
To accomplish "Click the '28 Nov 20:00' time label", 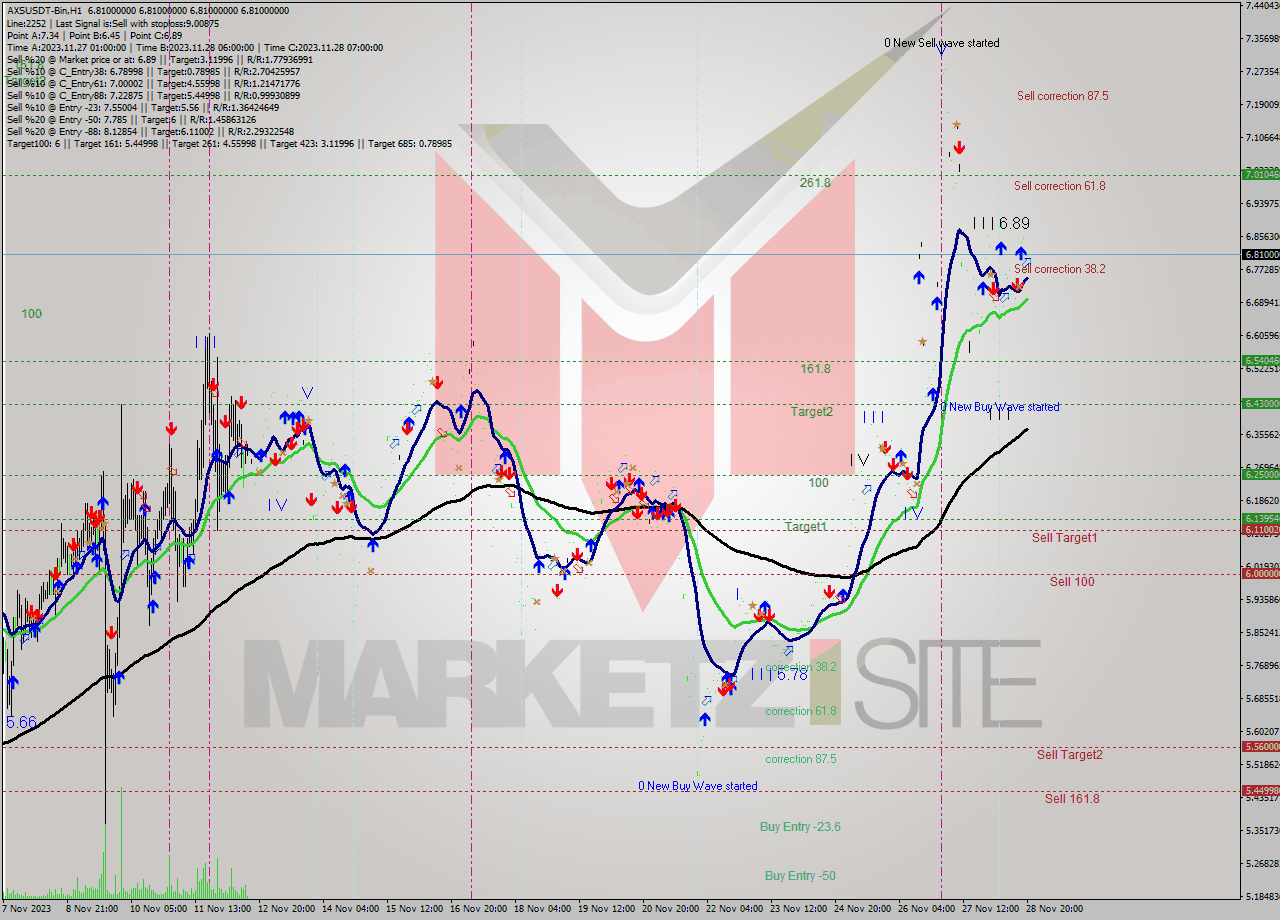I will [x=1054, y=910].
